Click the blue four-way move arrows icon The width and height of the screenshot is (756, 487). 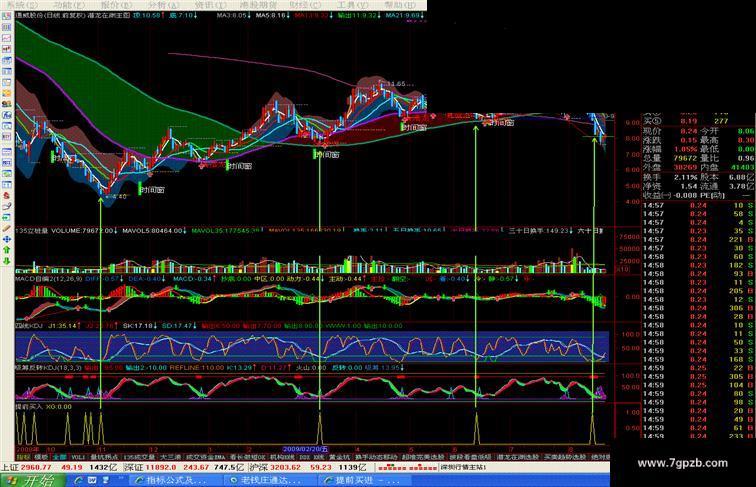(7, 239)
